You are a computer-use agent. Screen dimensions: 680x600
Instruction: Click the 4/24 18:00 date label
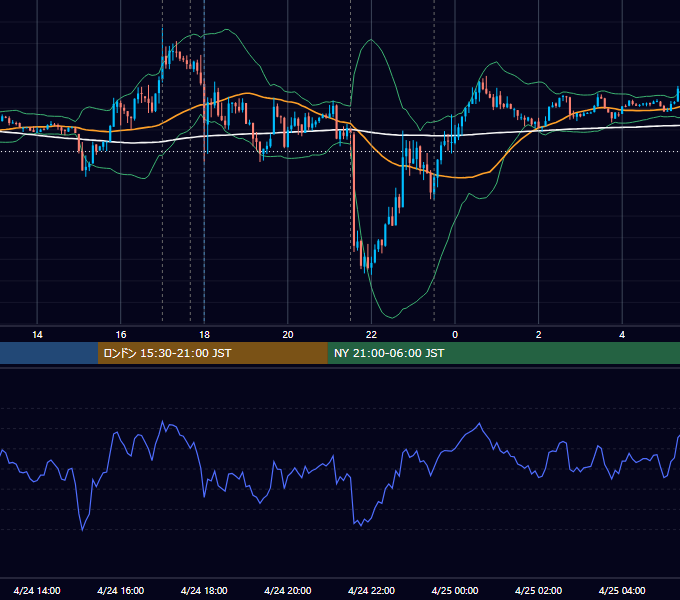tap(204, 590)
